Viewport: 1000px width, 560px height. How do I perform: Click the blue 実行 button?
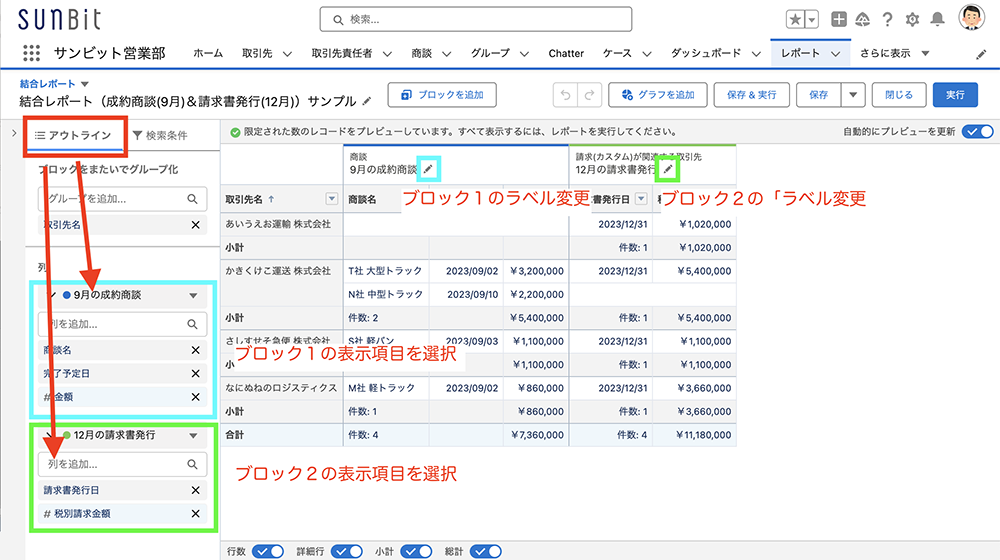(955, 95)
